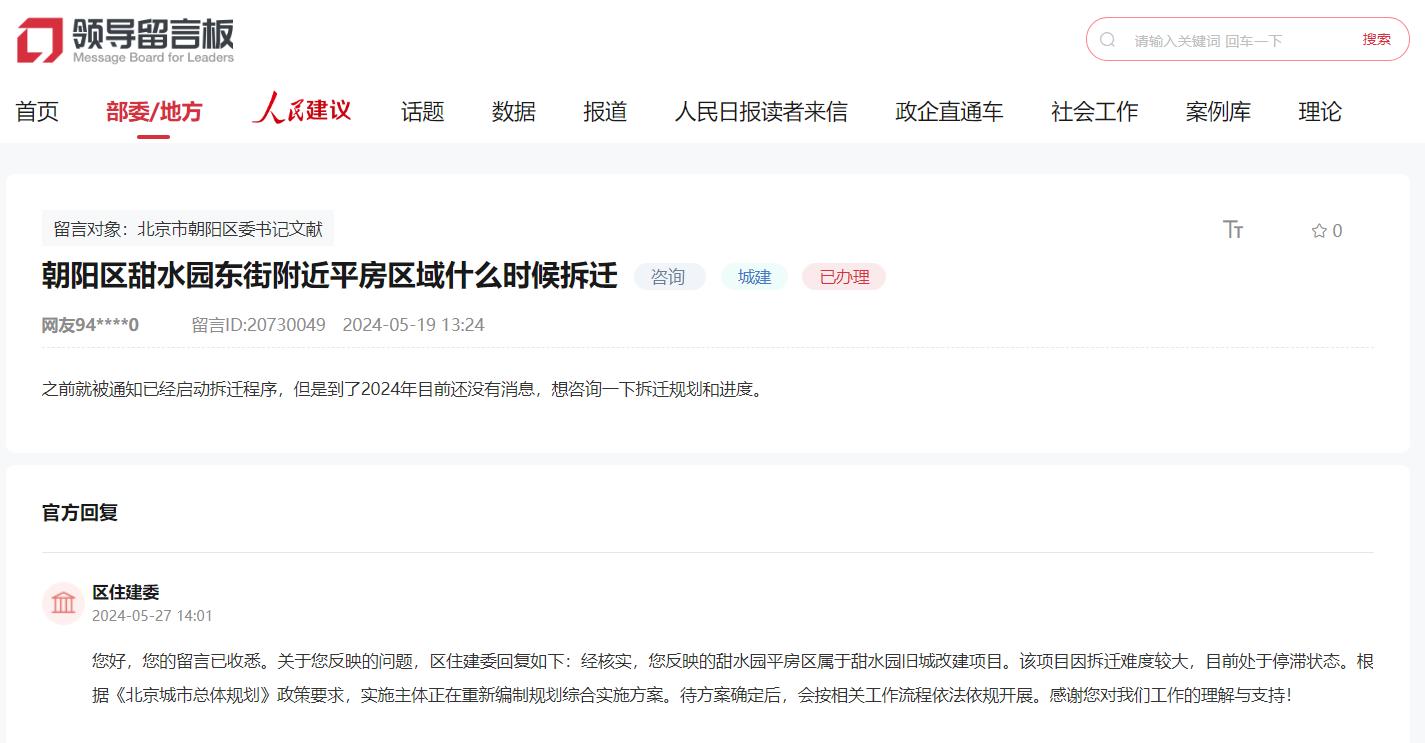
Task: Open the 数据 menu item
Action: [x=513, y=112]
